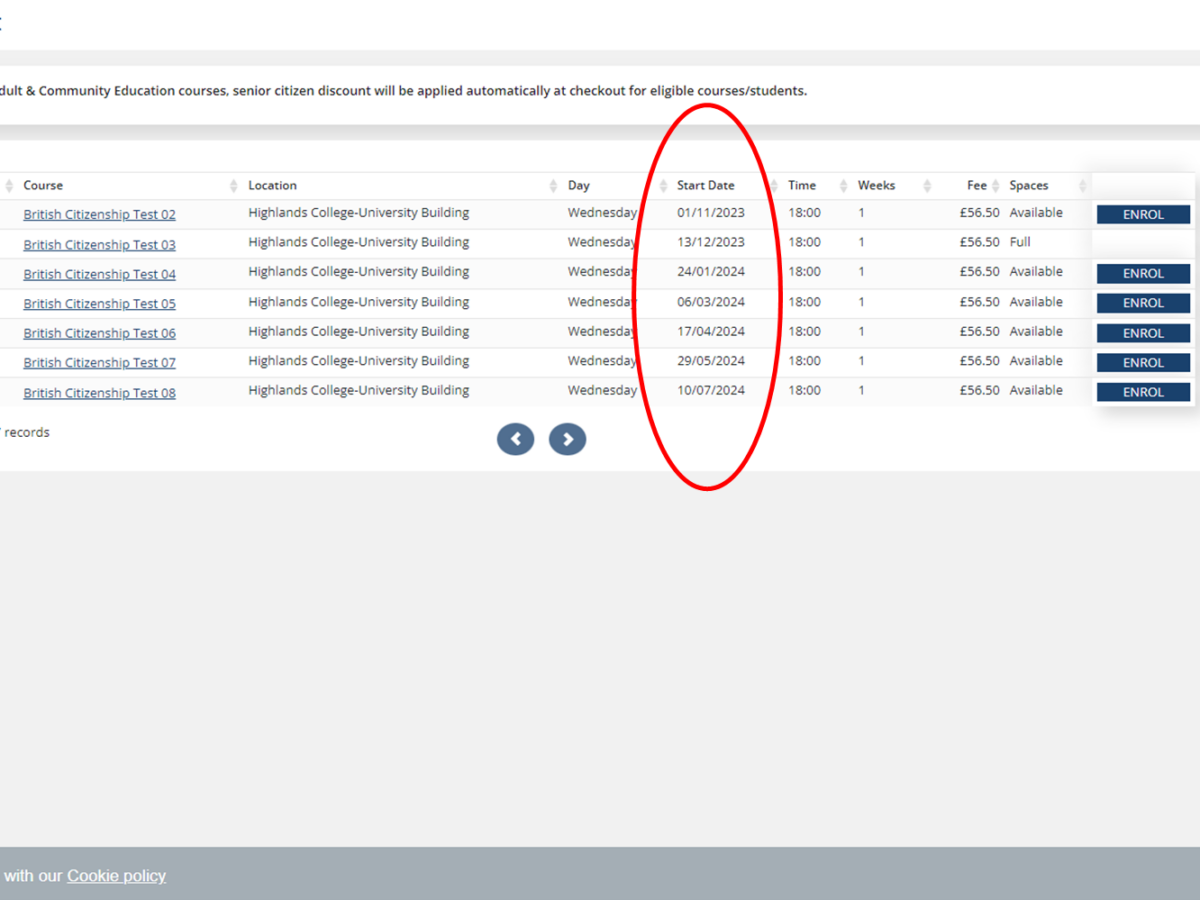The image size is (1200, 900).
Task: Enrol in British Citizenship Test 07
Action: click(x=1143, y=363)
